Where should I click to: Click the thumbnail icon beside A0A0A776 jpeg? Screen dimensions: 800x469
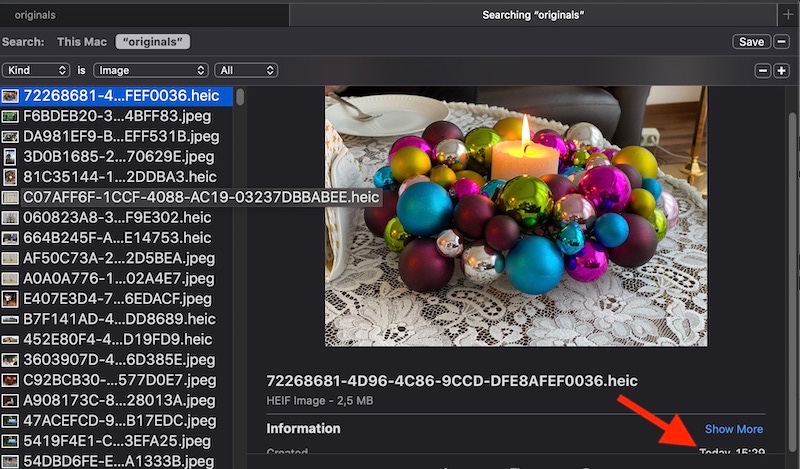coord(10,279)
